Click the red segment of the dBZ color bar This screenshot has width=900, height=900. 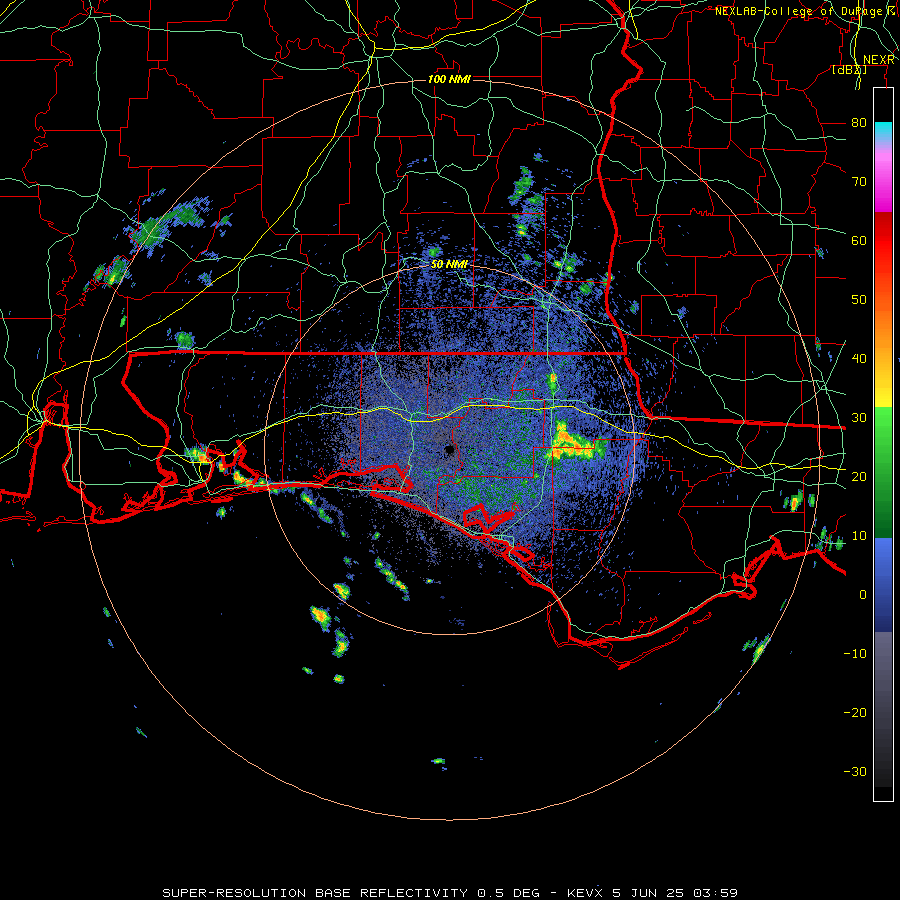883,241
